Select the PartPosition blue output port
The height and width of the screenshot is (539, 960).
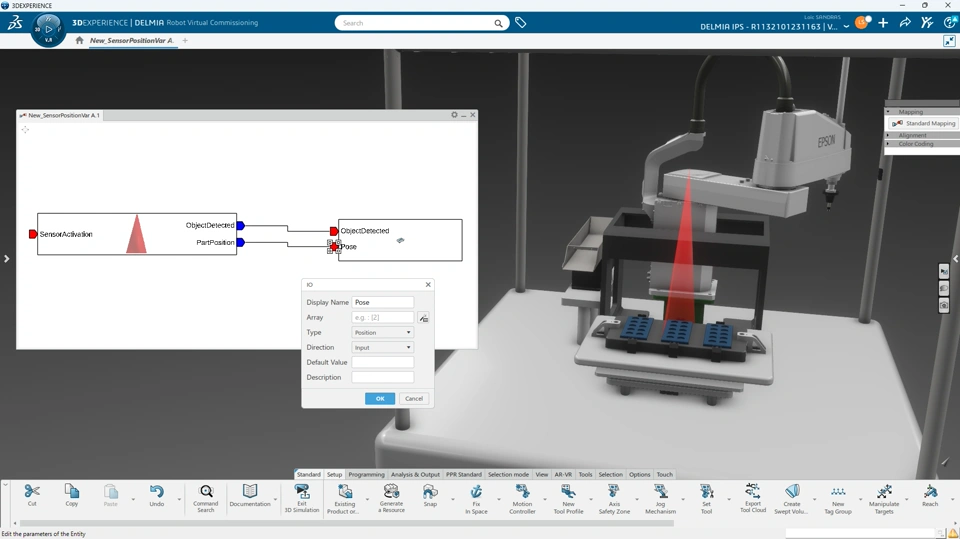[241, 243]
